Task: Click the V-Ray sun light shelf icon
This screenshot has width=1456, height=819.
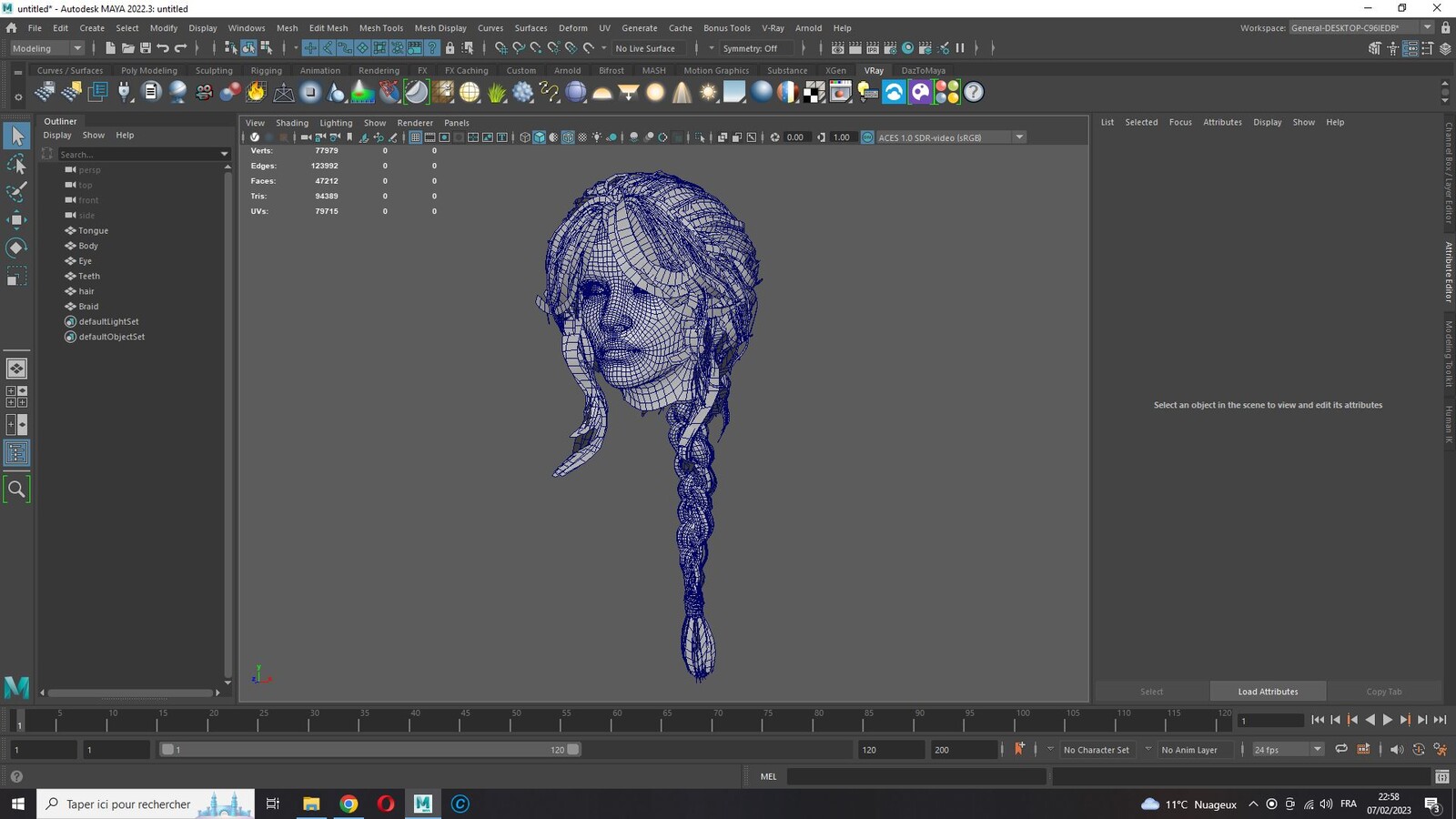Action: [x=708, y=92]
